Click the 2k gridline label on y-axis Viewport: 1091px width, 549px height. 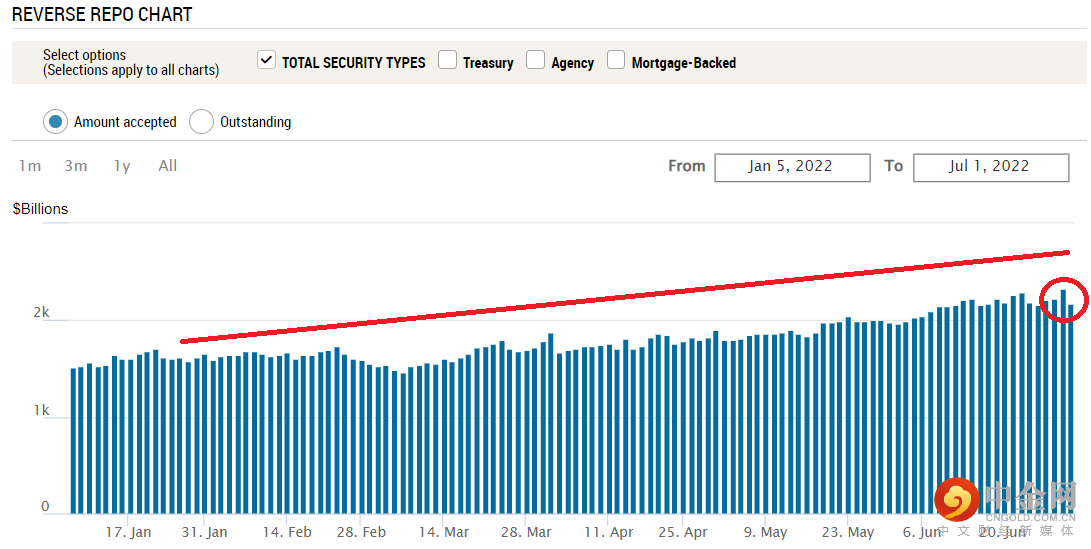click(41, 313)
